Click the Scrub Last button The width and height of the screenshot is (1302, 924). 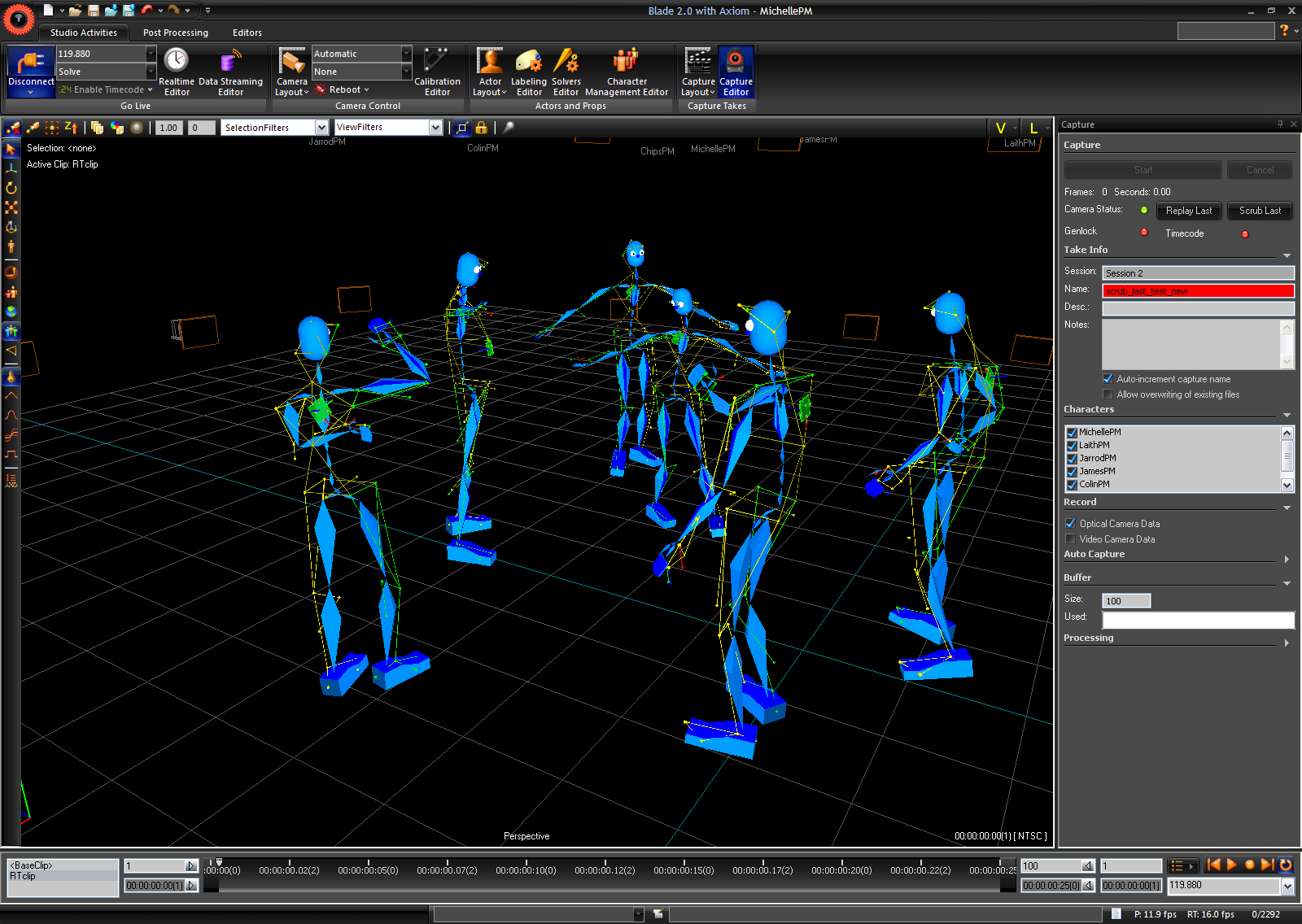1259,210
